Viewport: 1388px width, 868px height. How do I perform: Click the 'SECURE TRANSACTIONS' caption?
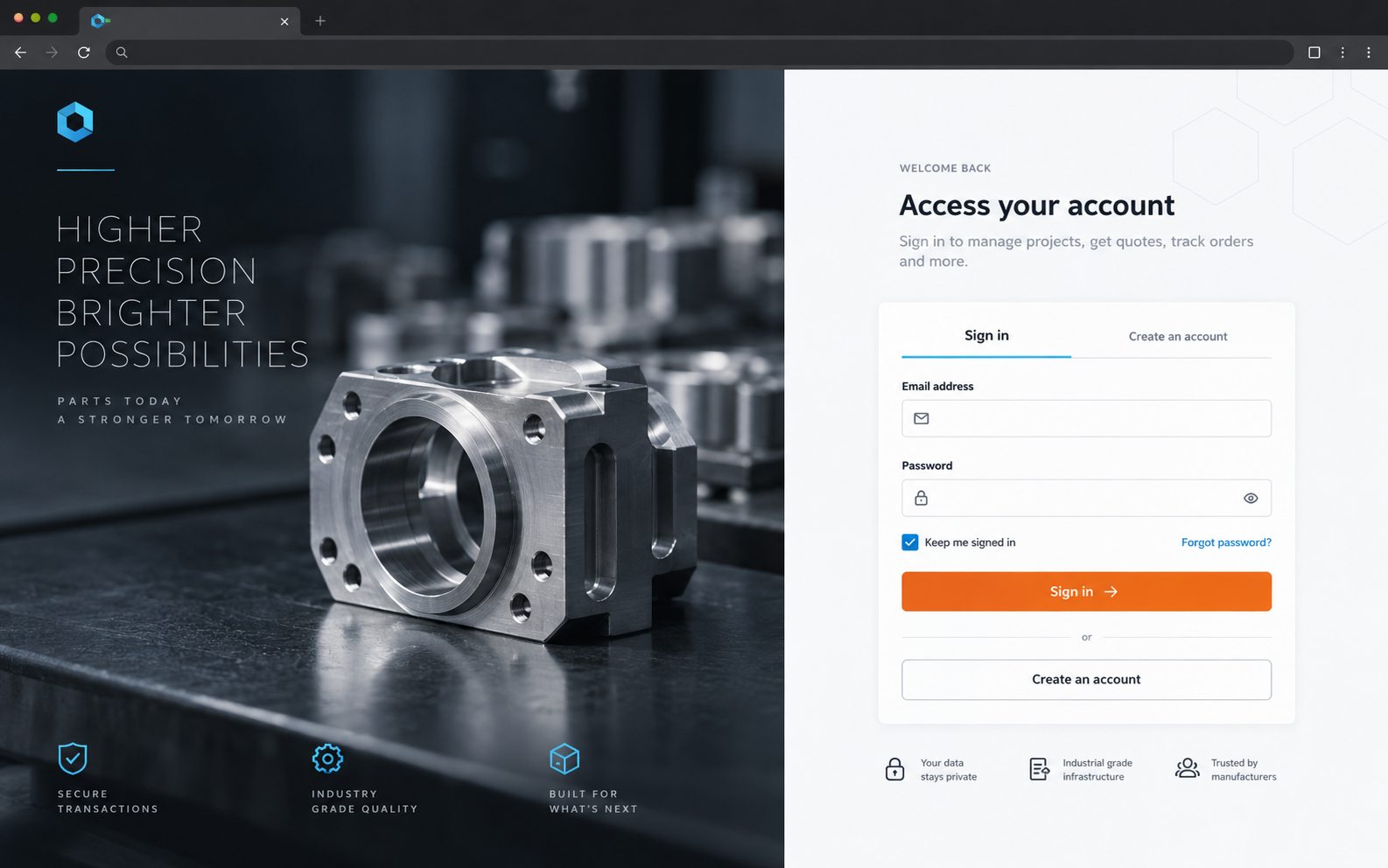tap(108, 801)
